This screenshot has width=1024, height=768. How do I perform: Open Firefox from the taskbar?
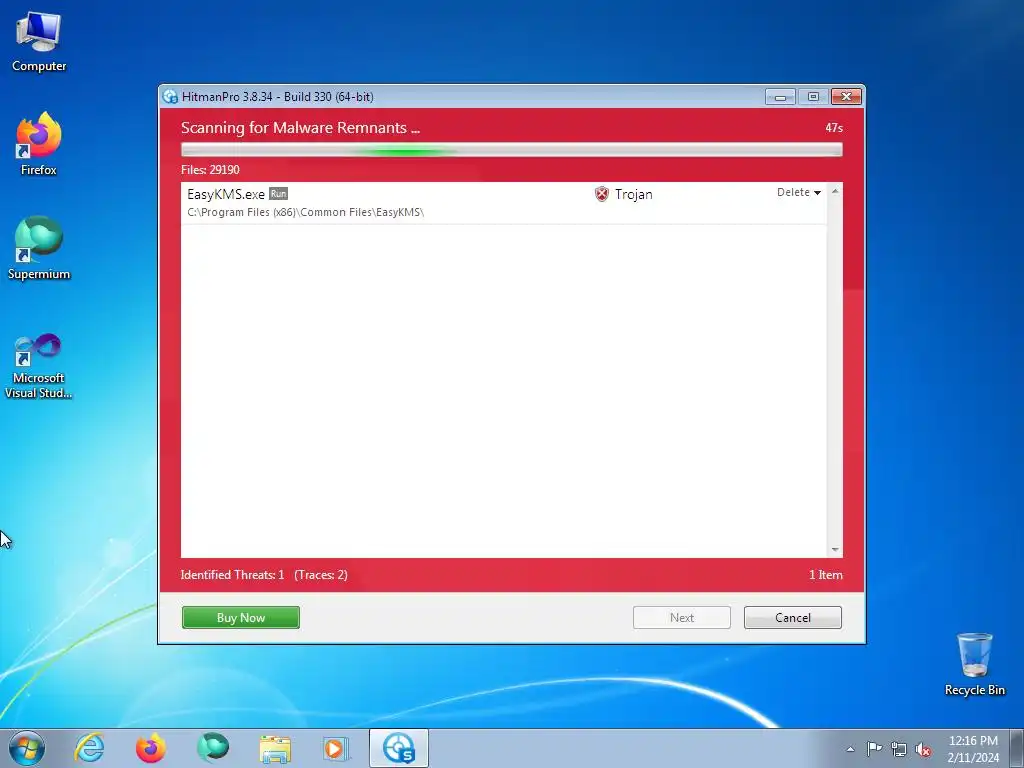point(150,748)
